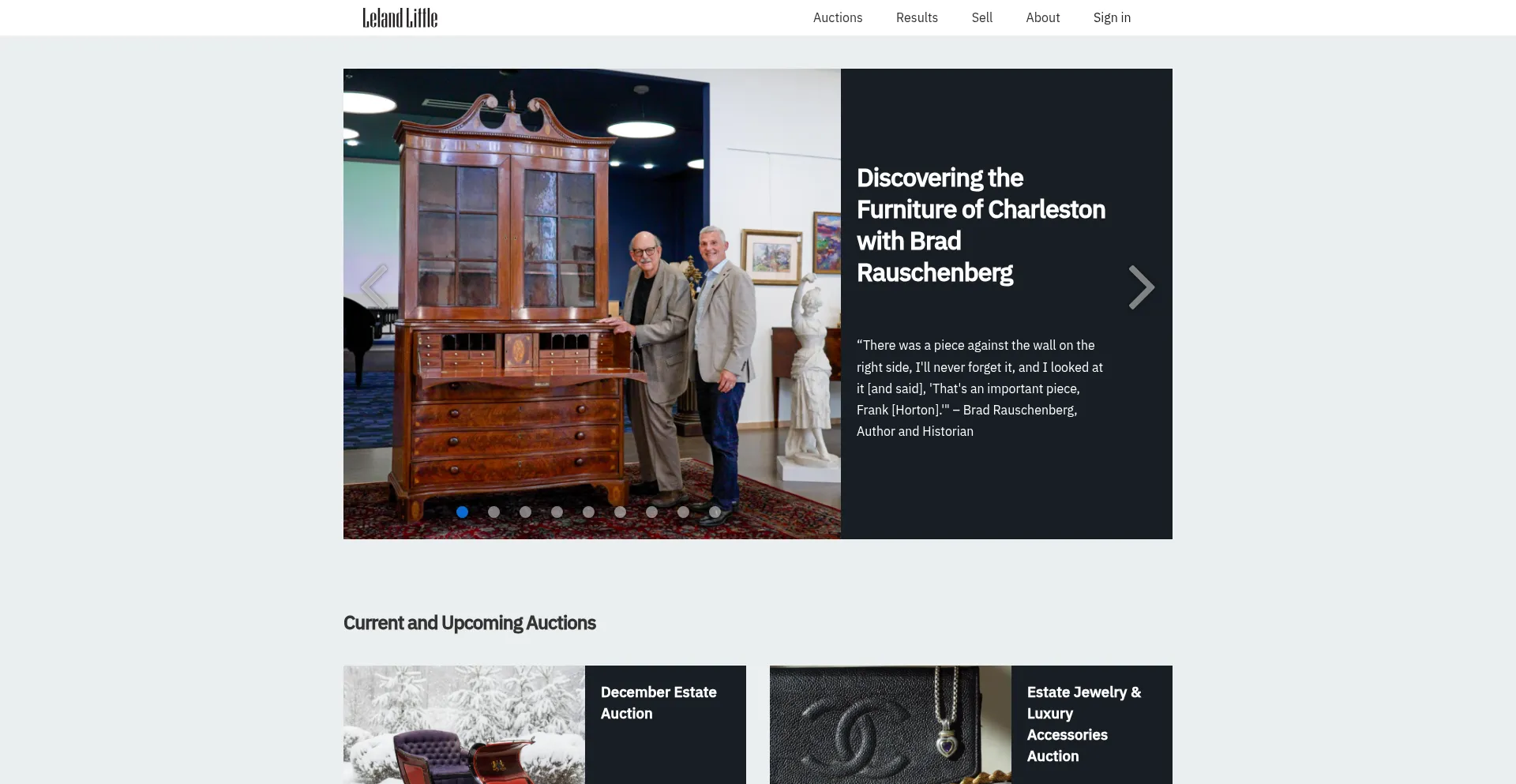Select the last carousel dot indicator
This screenshot has height=784, width=1516.
pos(715,512)
